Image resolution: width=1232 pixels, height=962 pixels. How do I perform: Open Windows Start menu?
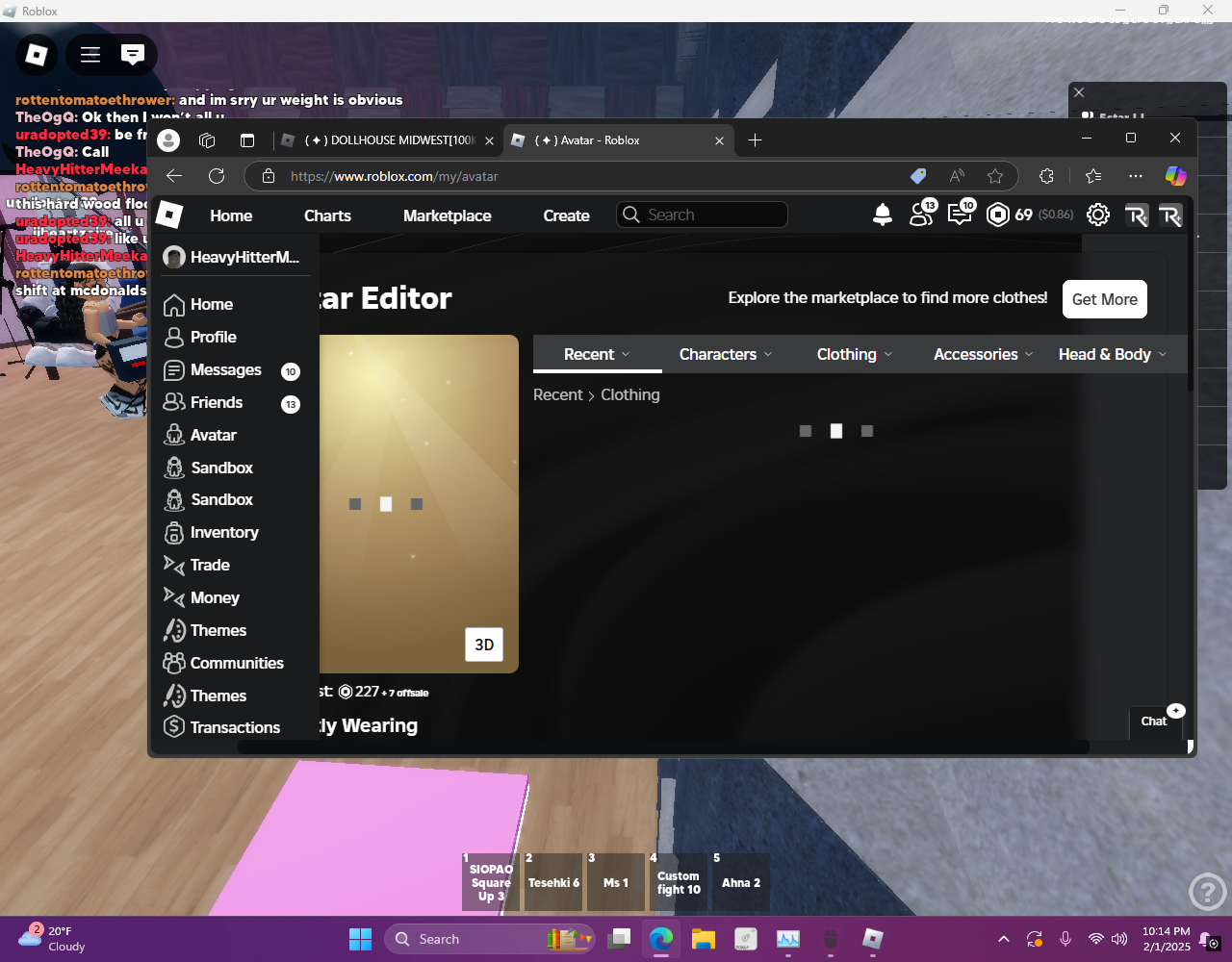point(360,939)
